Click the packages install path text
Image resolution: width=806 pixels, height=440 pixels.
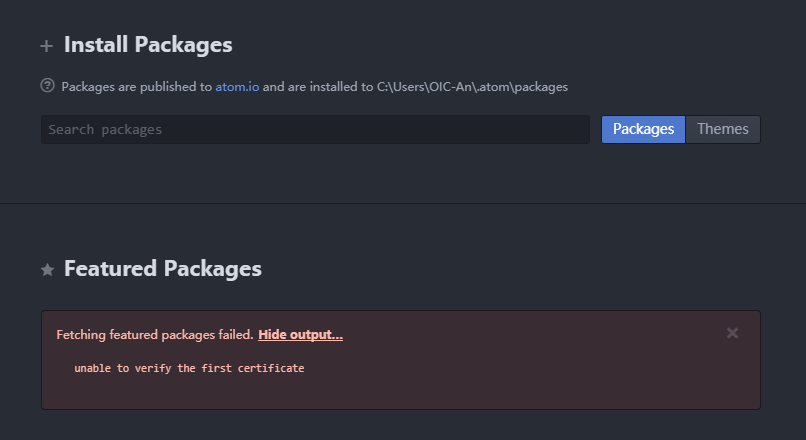pos(472,86)
